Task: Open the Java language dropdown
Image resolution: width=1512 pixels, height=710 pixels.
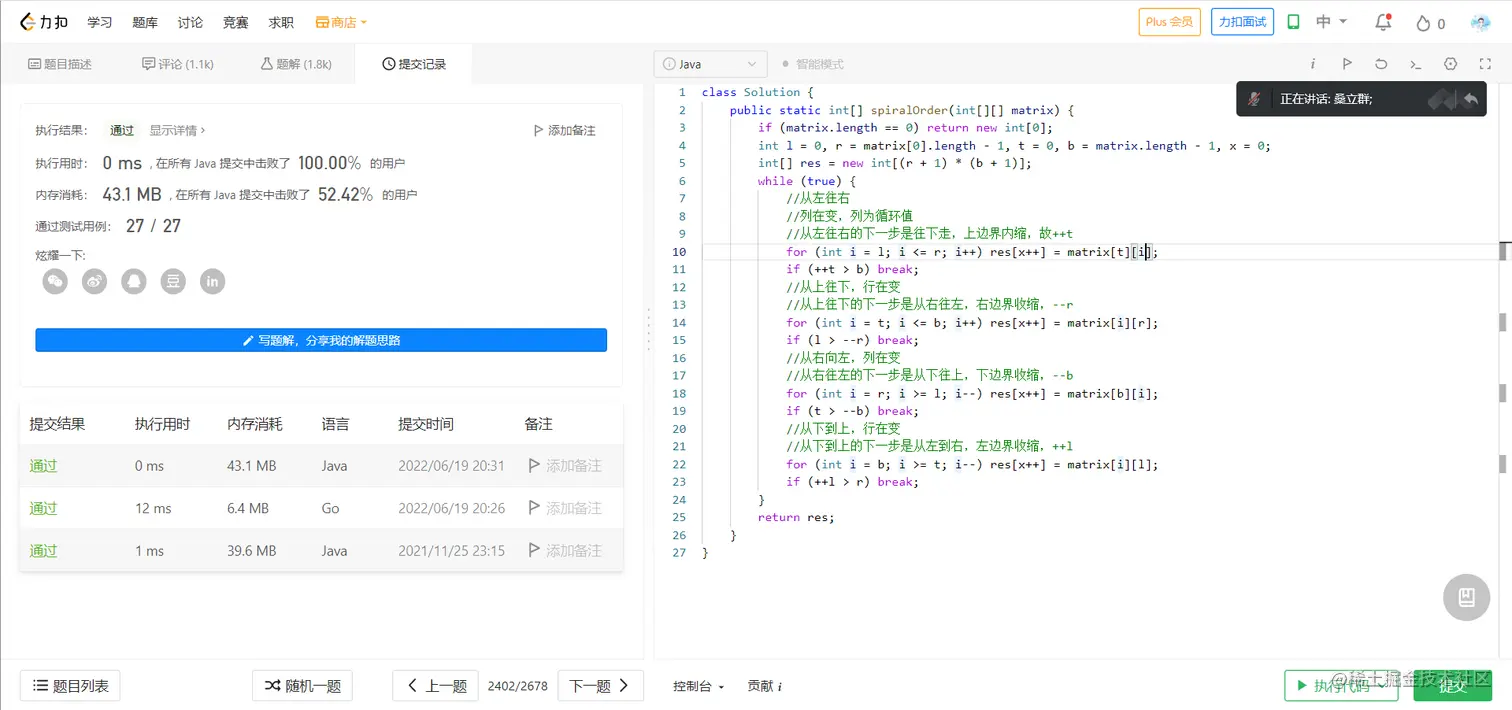Action: 711,64
